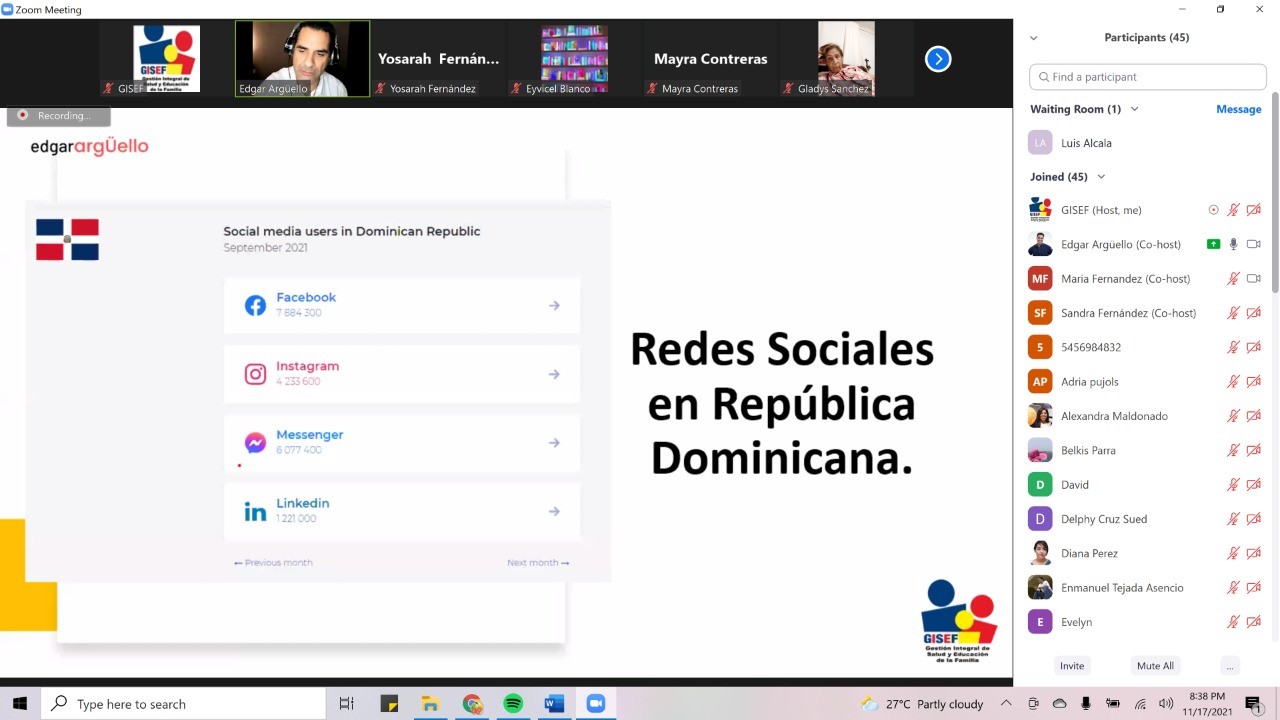
Task: Open Instagram users row in slide
Action: pos(402,374)
